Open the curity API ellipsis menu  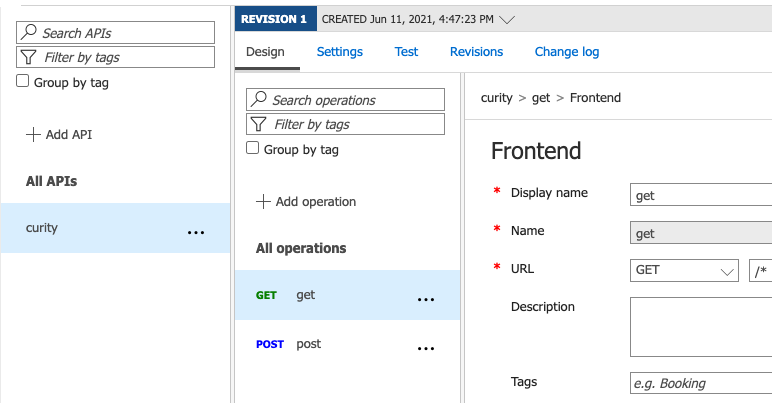click(x=196, y=232)
